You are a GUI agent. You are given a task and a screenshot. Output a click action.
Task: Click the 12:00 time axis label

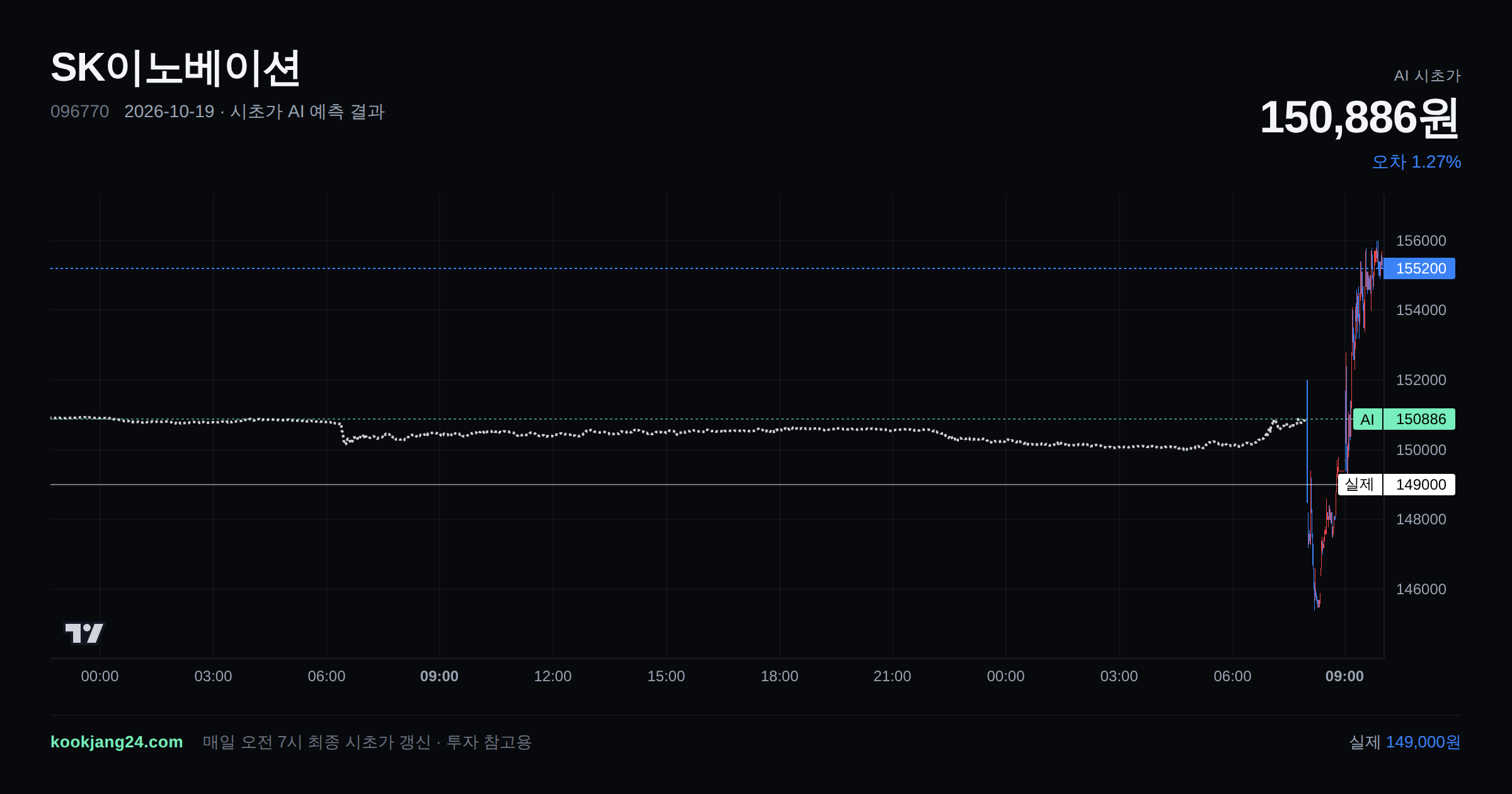(553, 676)
